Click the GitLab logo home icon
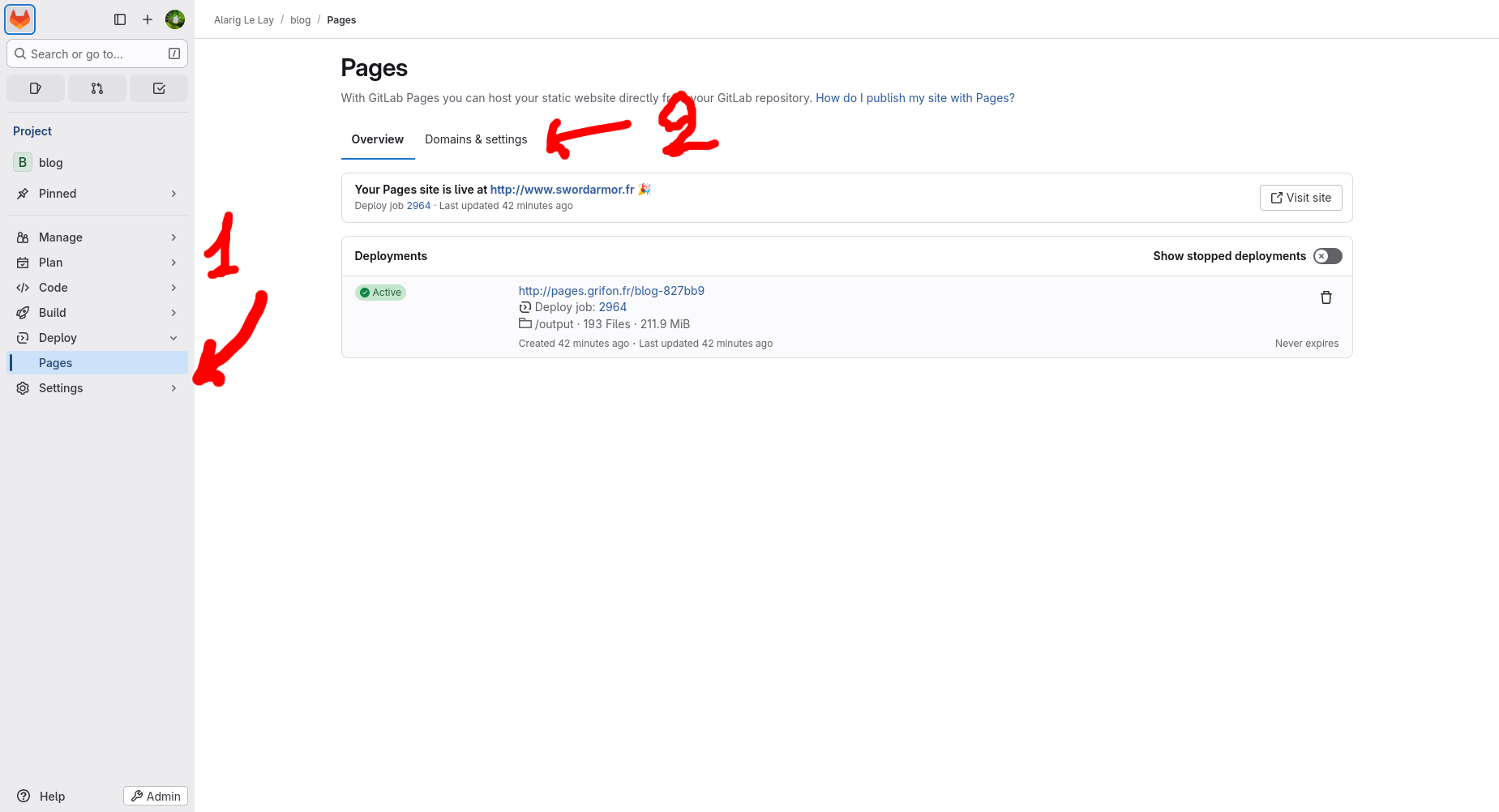Image resolution: width=1499 pixels, height=812 pixels. pos(20,19)
